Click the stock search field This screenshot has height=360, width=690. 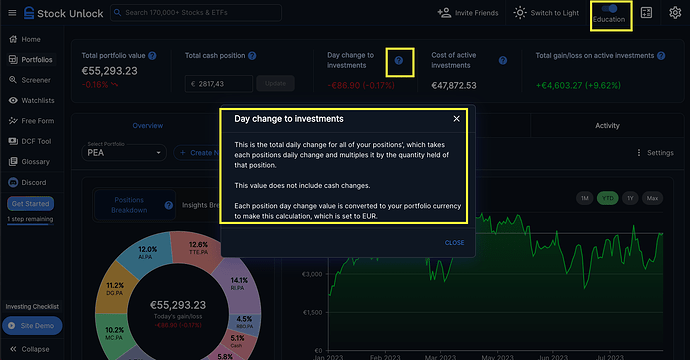(196, 13)
